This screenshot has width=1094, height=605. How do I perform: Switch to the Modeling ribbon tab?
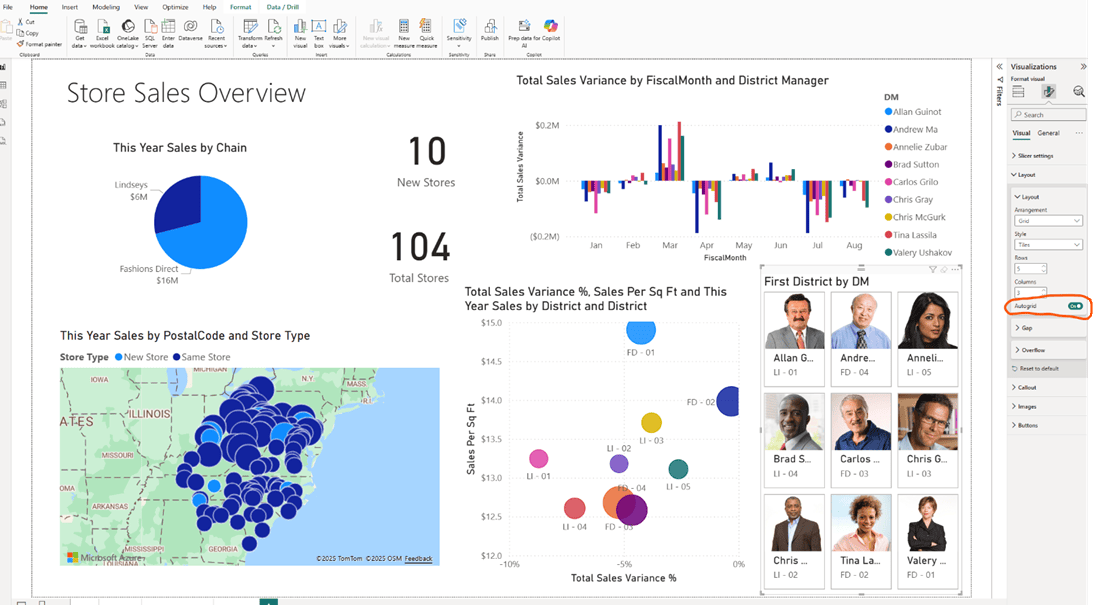coord(106,7)
